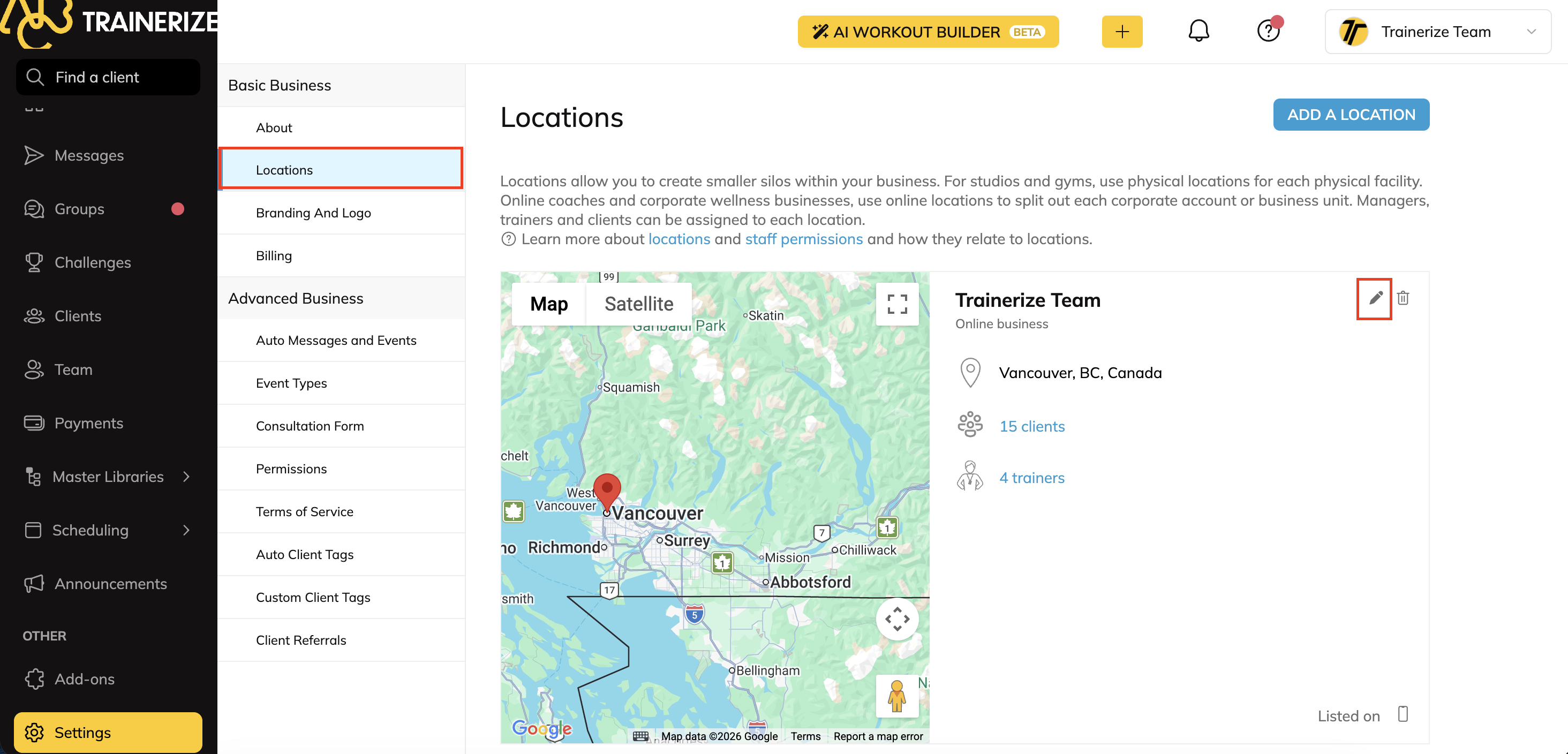Open the help question mark icon
Viewport: 1568px width, 754px height.
click(1269, 31)
